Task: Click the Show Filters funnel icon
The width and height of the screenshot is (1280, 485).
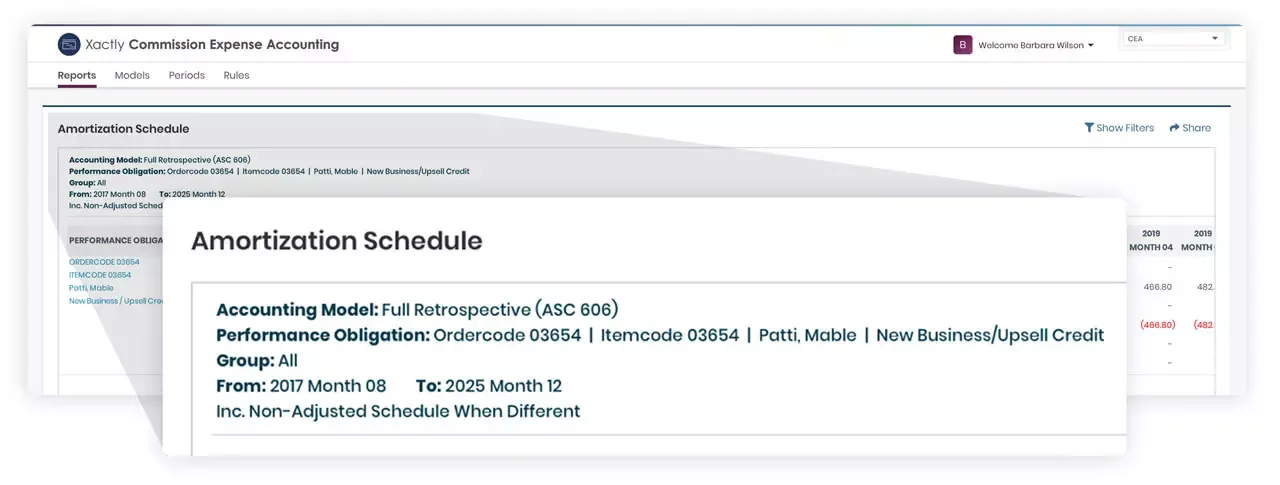Action: (x=1089, y=128)
